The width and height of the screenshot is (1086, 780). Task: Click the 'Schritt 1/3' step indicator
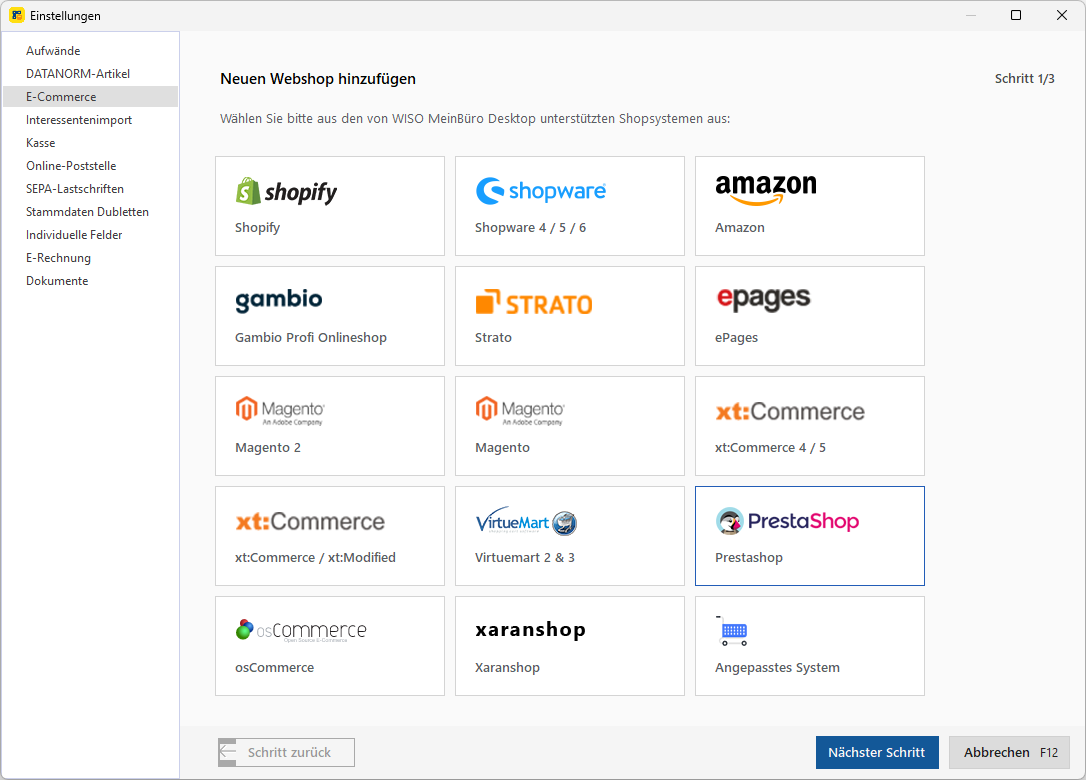[1024, 78]
